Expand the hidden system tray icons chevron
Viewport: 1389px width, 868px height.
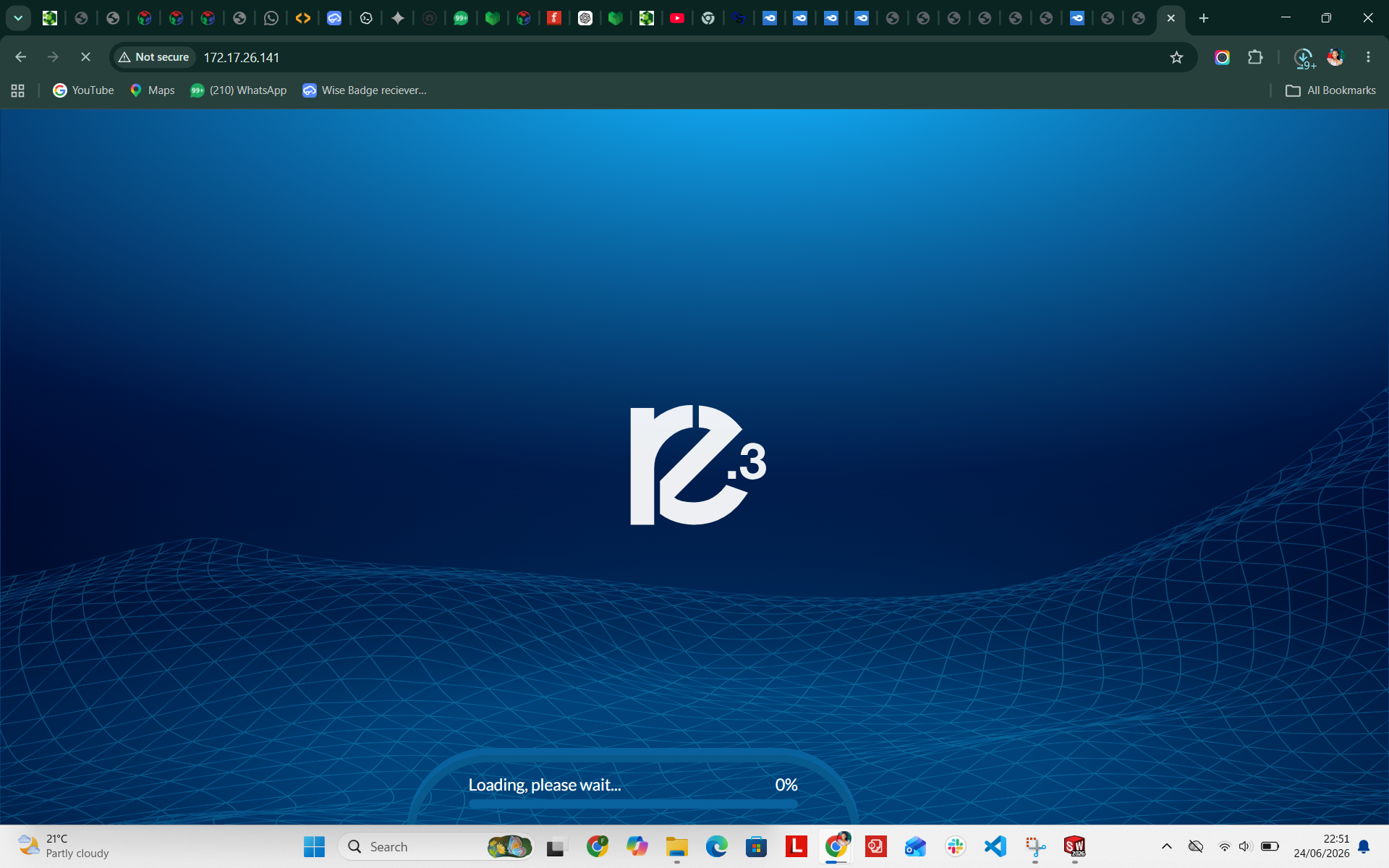[x=1167, y=846]
